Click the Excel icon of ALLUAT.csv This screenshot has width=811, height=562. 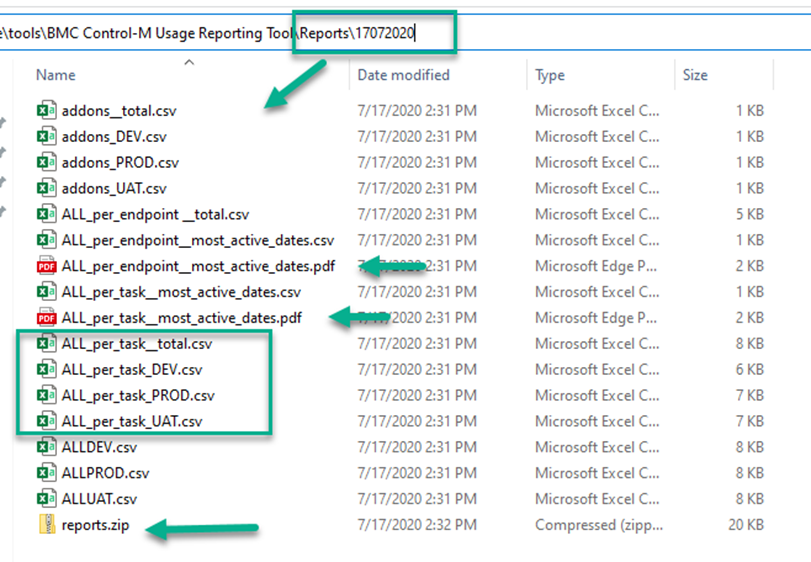(x=47, y=498)
